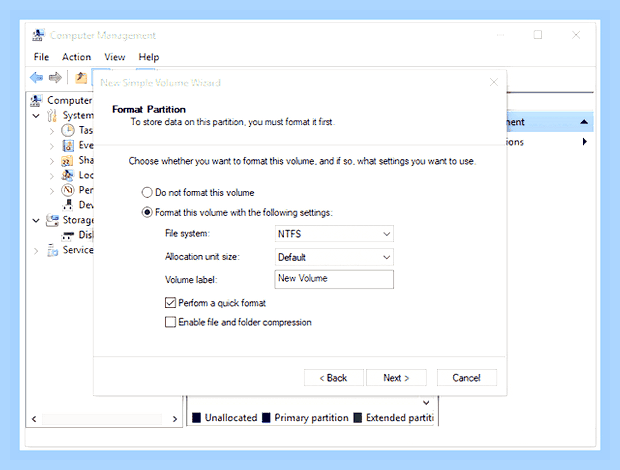The image size is (620, 470).
Task: Expand the Event Viewer node
Action: point(52,146)
